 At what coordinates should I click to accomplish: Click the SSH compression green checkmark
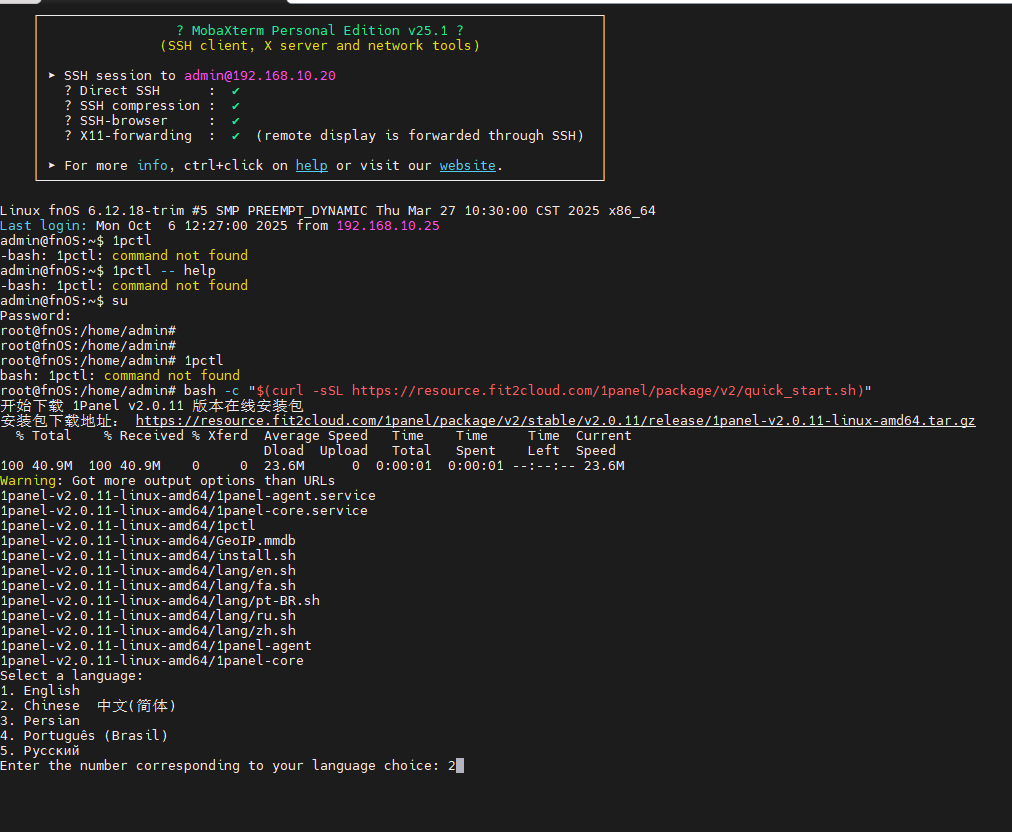point(236,106)
